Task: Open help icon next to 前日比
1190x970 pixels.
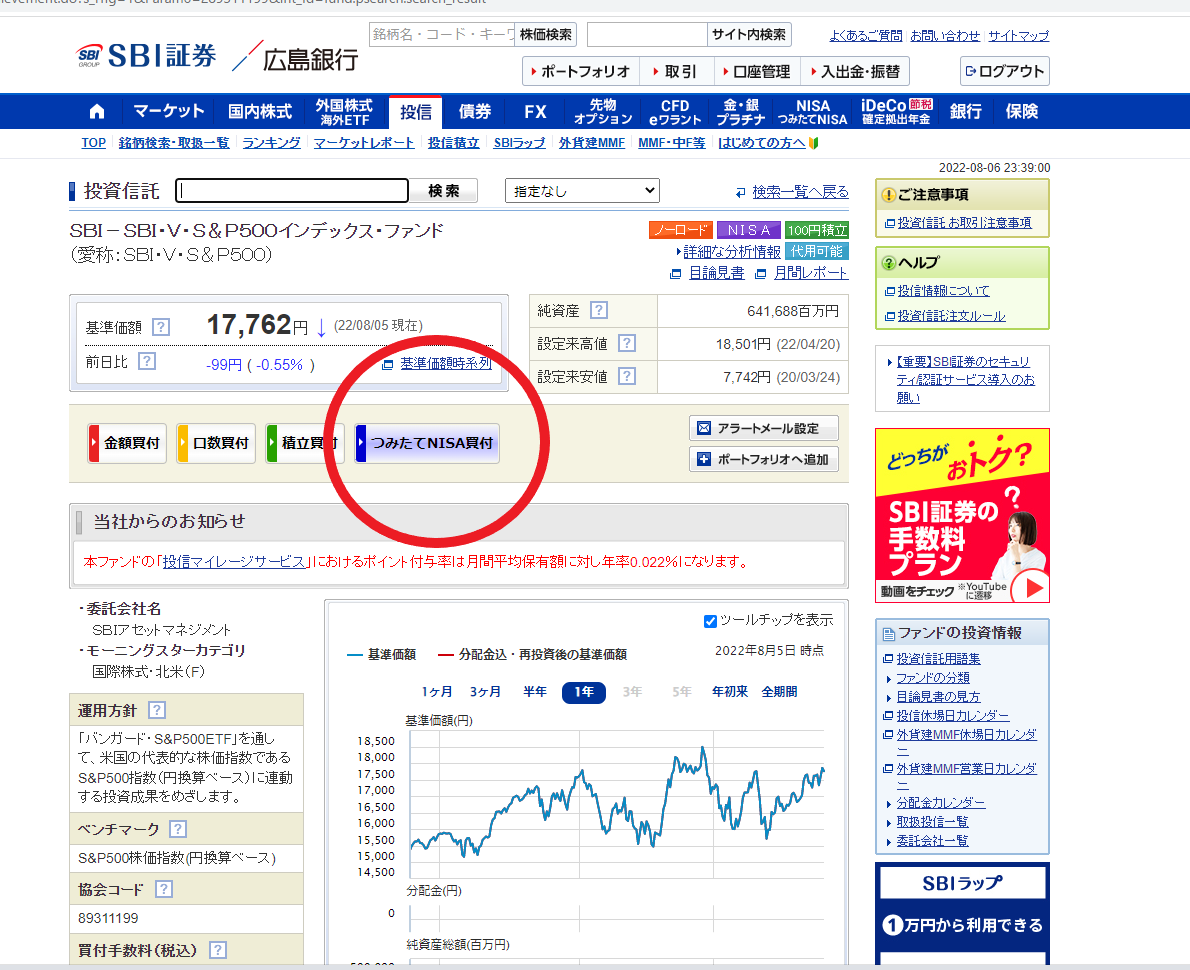Action: click(147, 361)
